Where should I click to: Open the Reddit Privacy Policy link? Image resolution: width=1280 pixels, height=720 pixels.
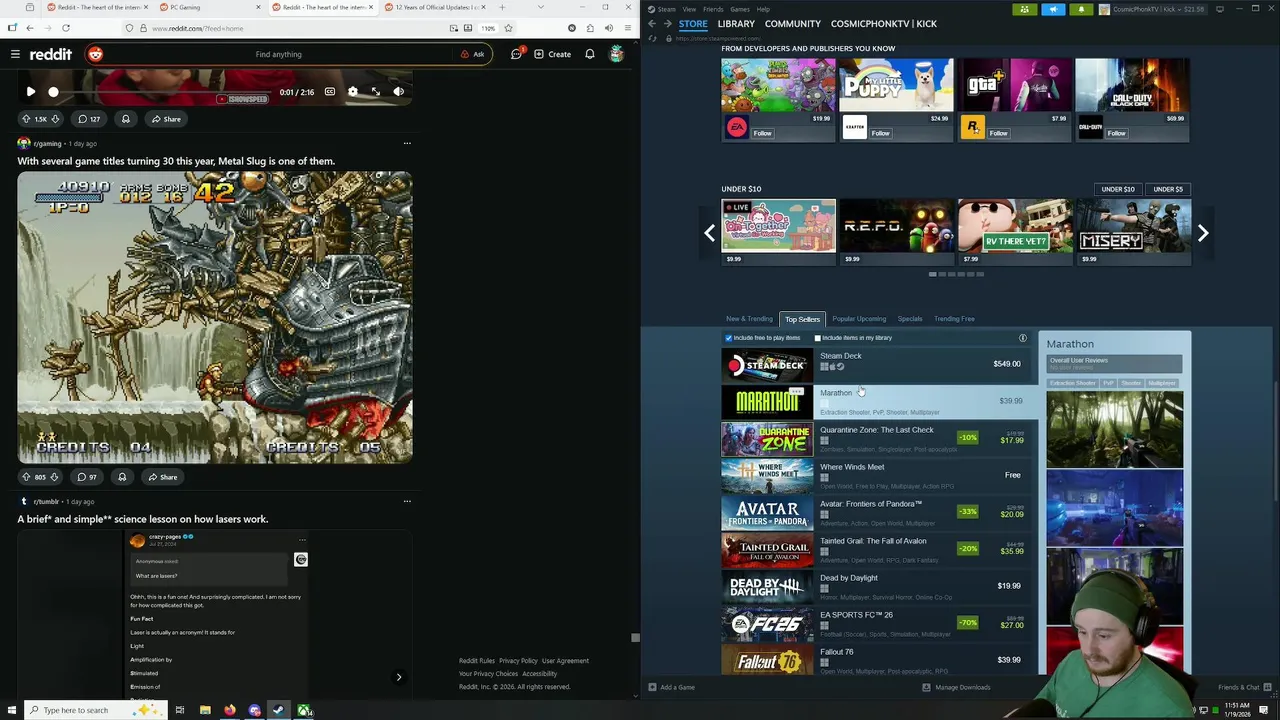tap(518, 661)
